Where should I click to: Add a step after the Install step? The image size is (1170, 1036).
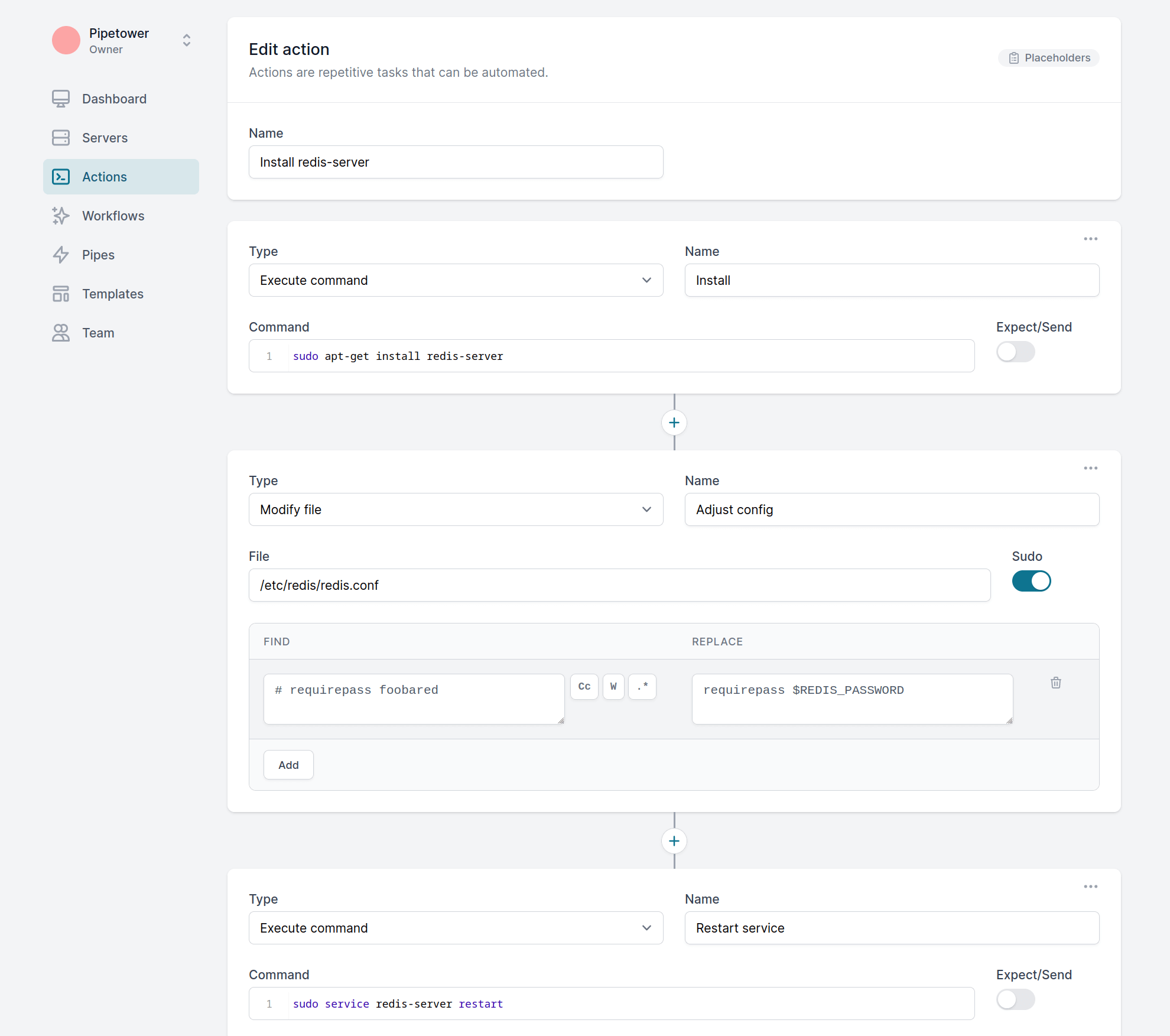click(x=674, y=423)
